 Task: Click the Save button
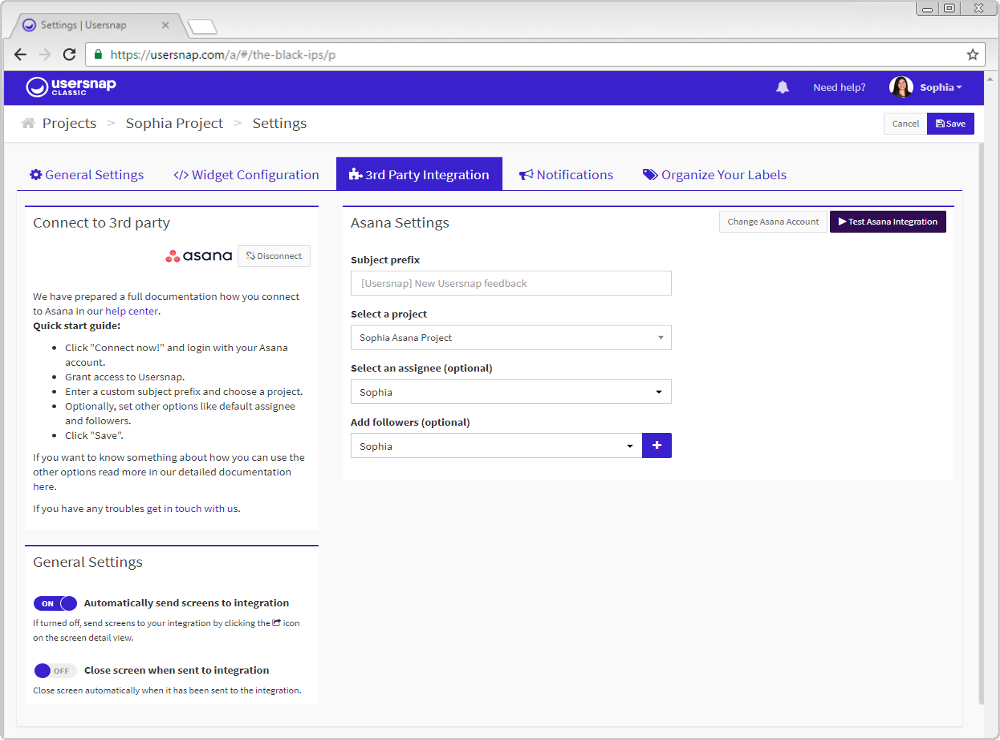click(950, 124)
